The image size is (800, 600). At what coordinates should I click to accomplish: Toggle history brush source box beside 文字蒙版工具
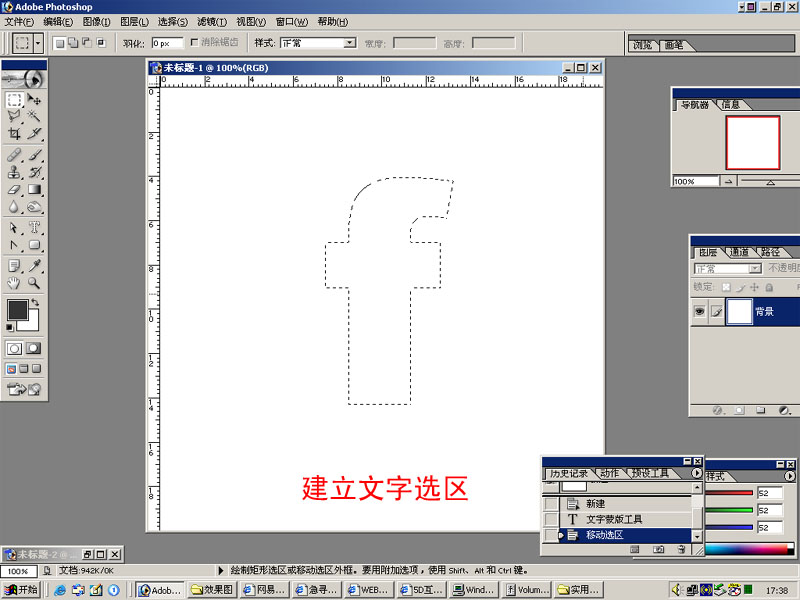pyautogui.click(x=551, y=519)
